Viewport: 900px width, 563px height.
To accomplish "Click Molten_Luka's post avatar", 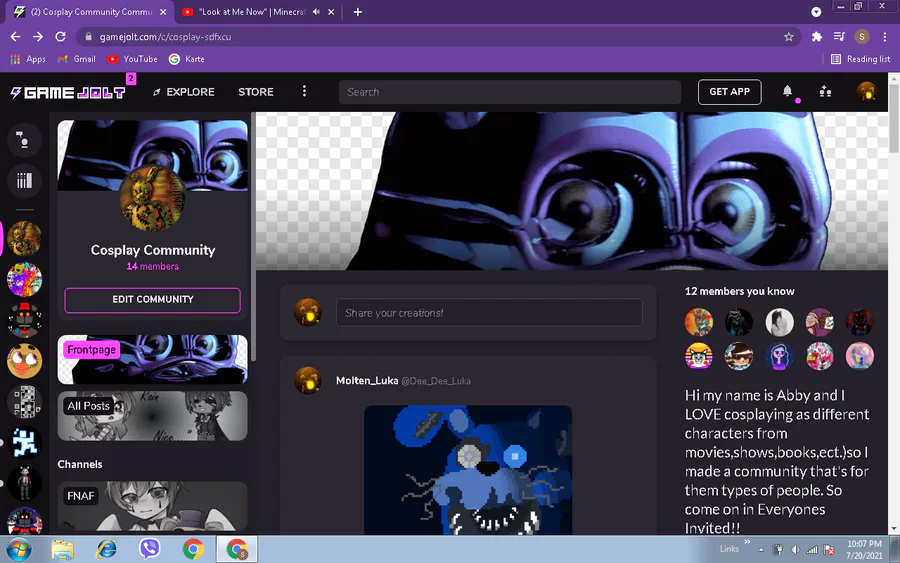I will click(308, 380).
